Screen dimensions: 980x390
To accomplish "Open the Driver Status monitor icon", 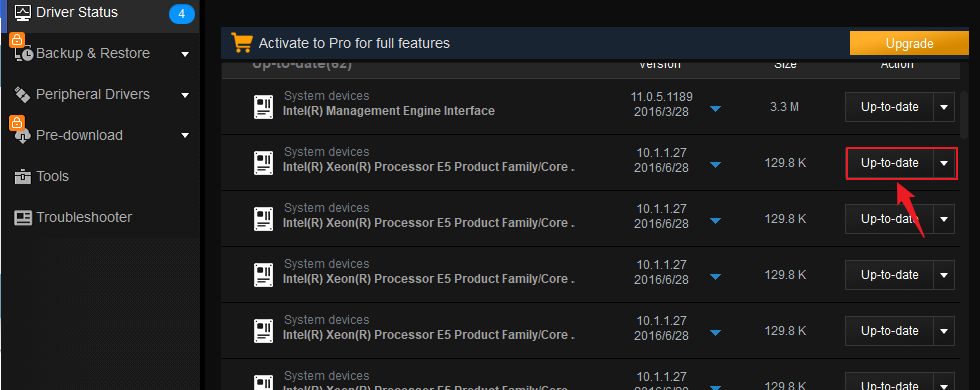I will 23,12.
